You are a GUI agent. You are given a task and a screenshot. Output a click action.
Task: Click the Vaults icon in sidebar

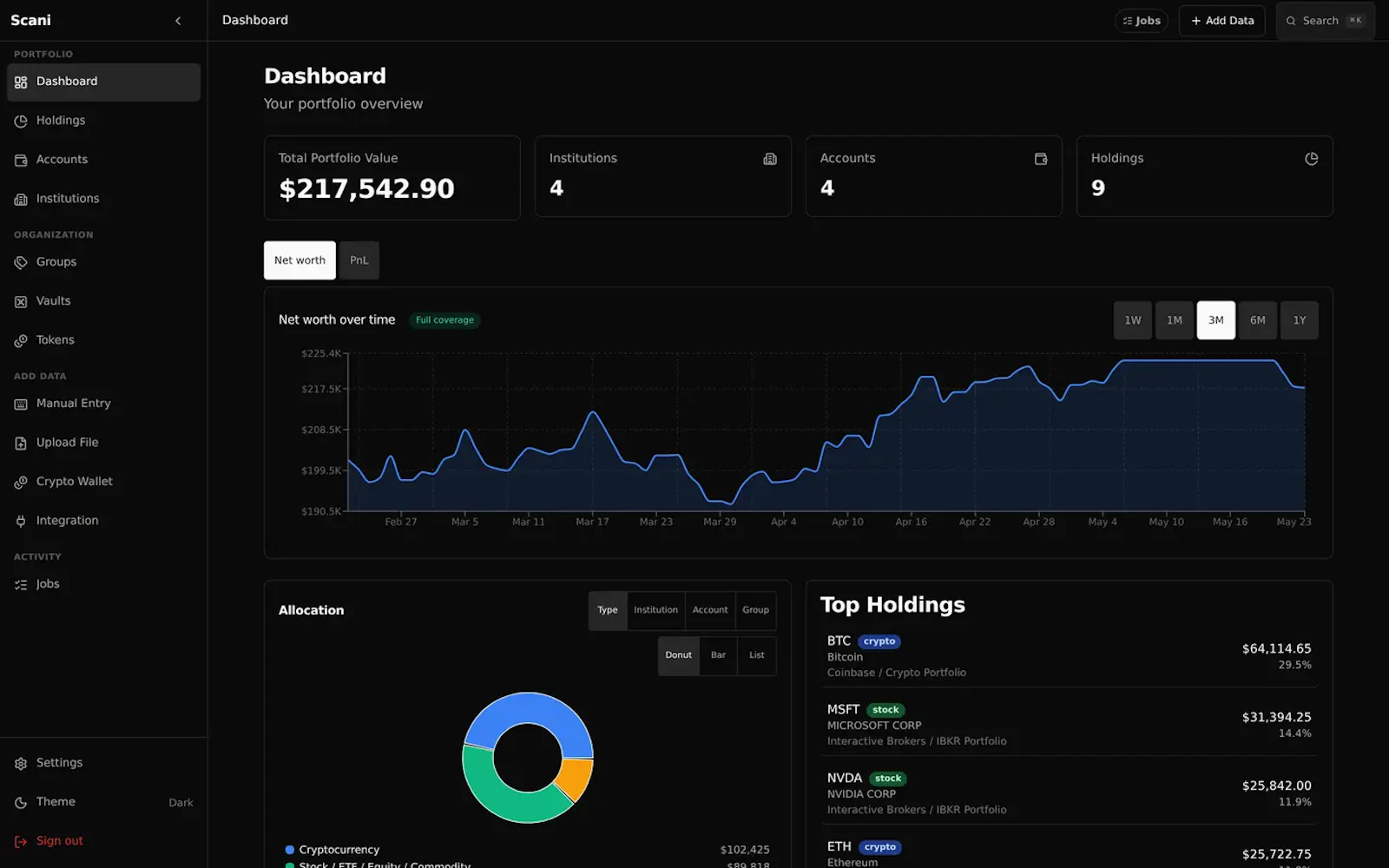click(21, 301)
